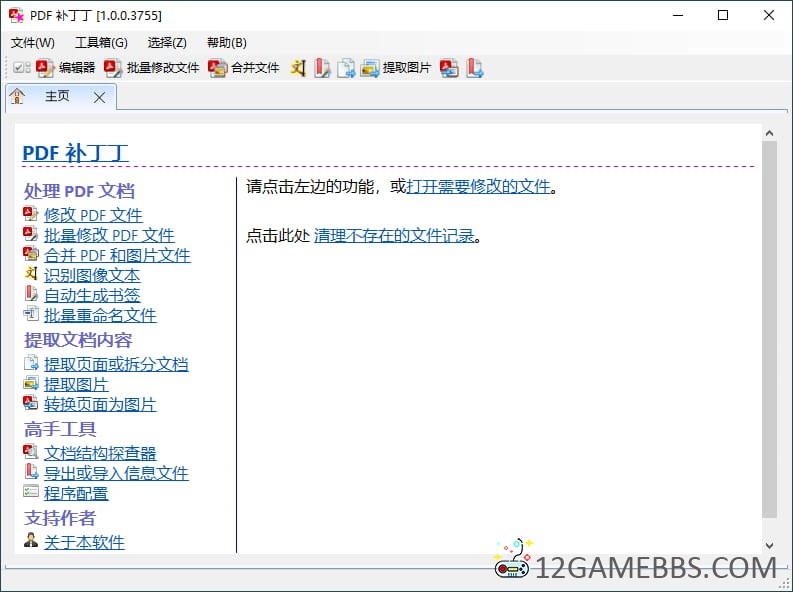Click the vertical scrollbar thumb
Screen dimensions: 793x592
click(x=770, y=330)
